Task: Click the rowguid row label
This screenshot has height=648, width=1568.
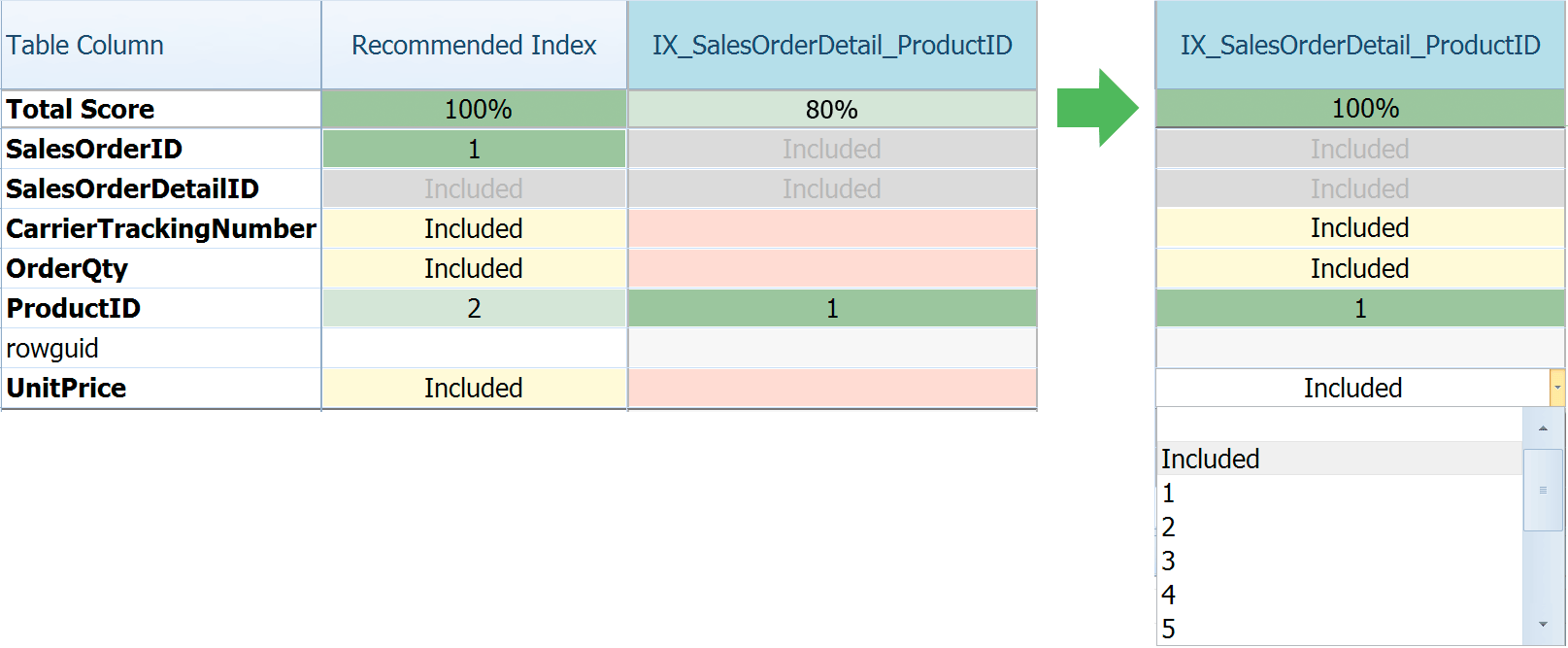Action: (x=52, y=349)
